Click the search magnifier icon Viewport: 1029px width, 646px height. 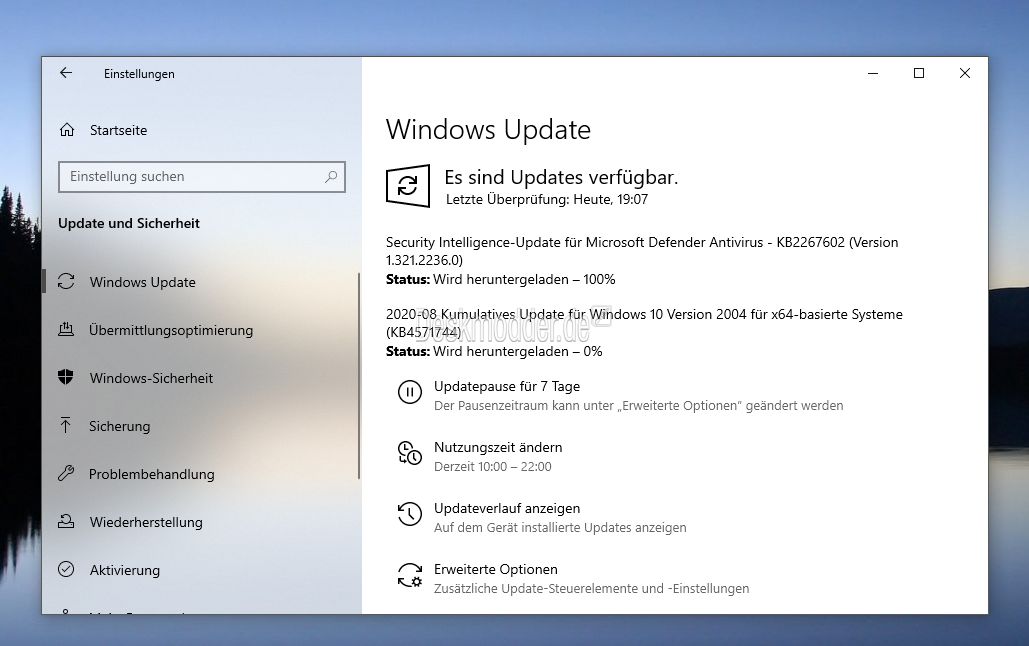pyautogui.click(x=331, y=177)
